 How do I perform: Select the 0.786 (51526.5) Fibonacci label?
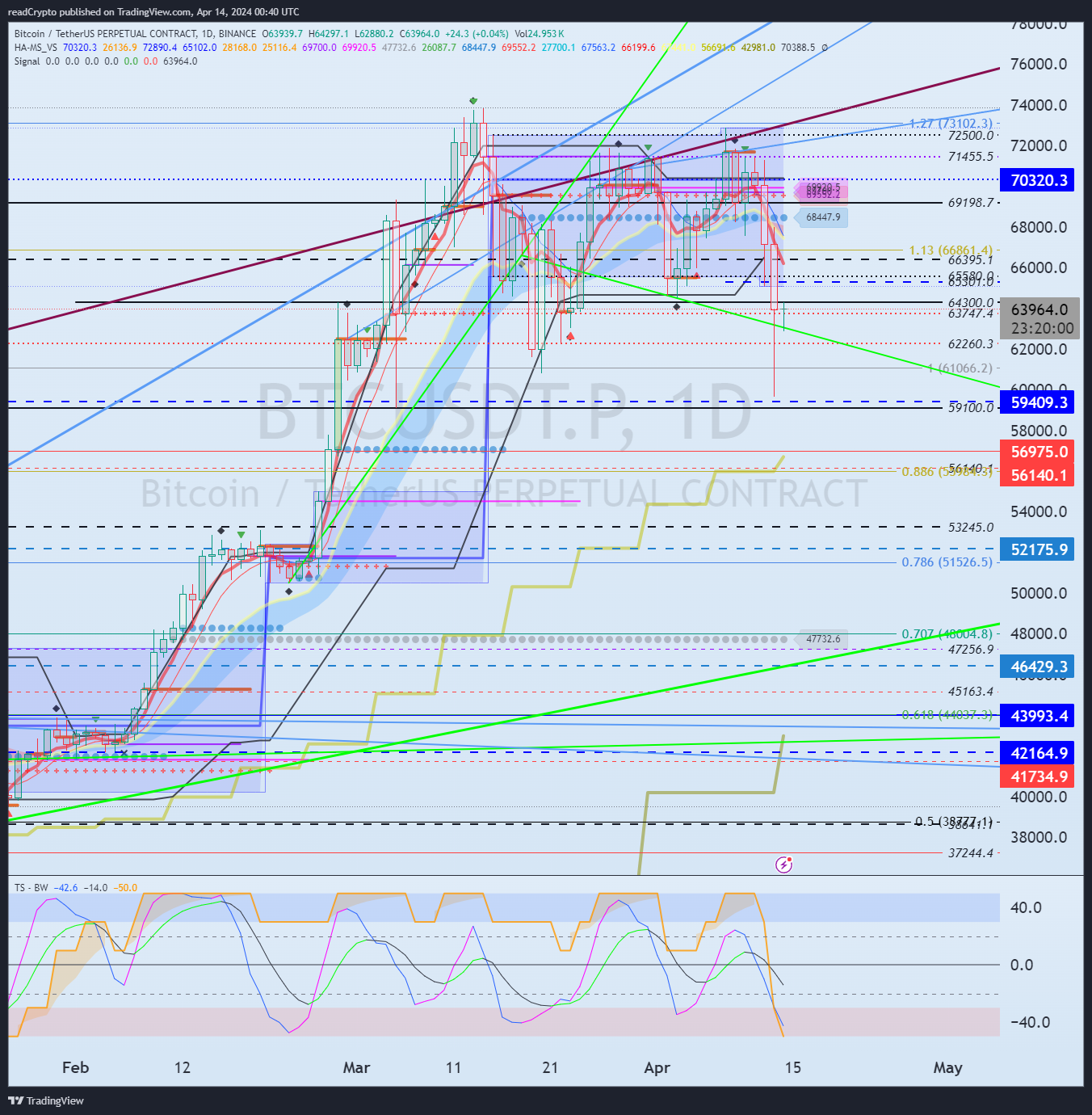coord(947,562)
